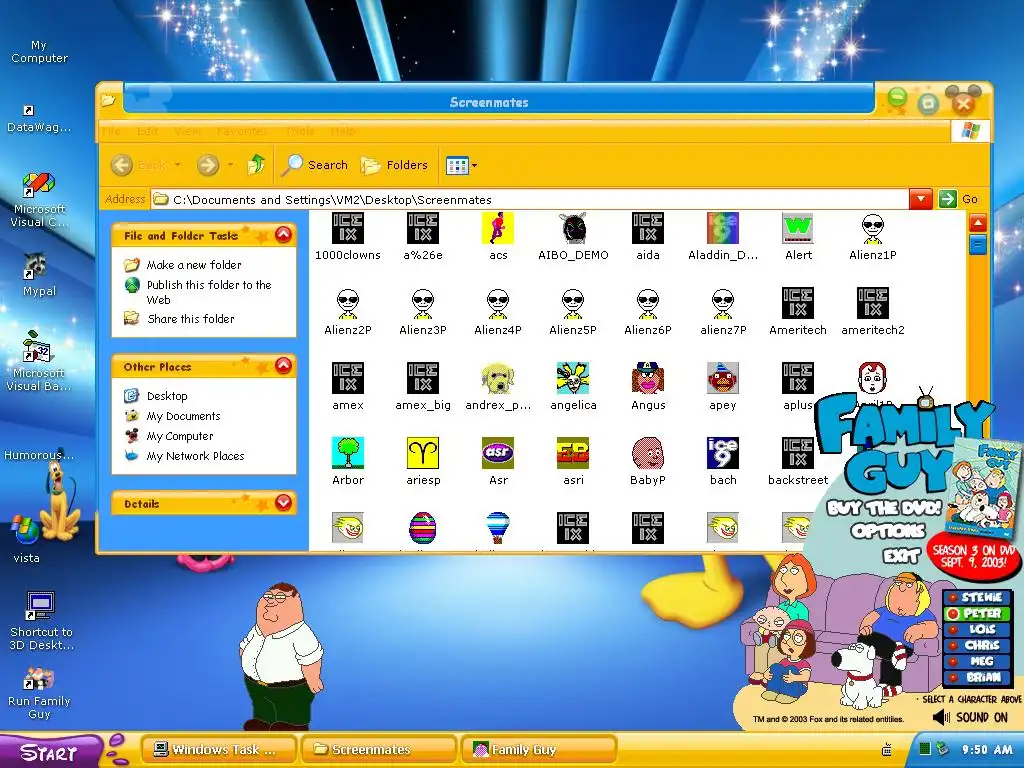Open the Angus screenmate icon
The image size is (1024, 768).
(x=648, y=387)
